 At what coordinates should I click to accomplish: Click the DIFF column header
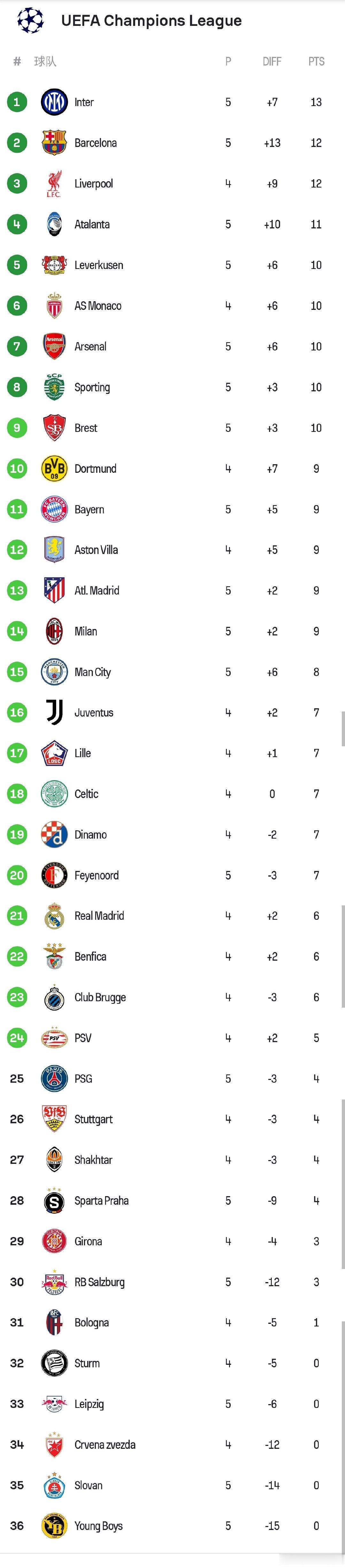point(272,61)
